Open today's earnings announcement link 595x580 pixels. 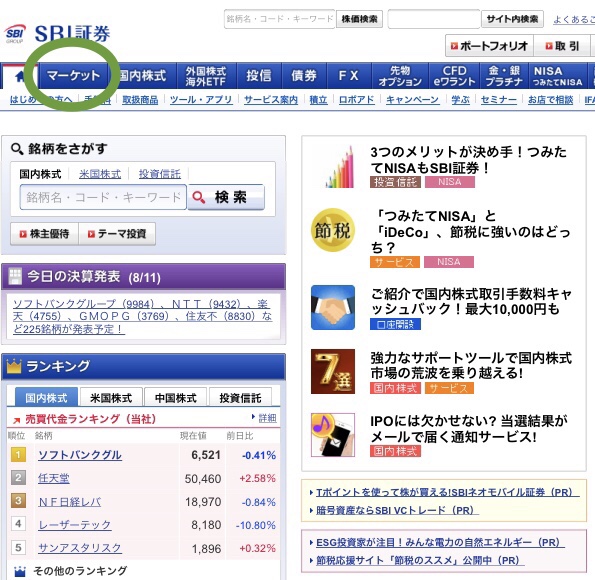[142, 316]
